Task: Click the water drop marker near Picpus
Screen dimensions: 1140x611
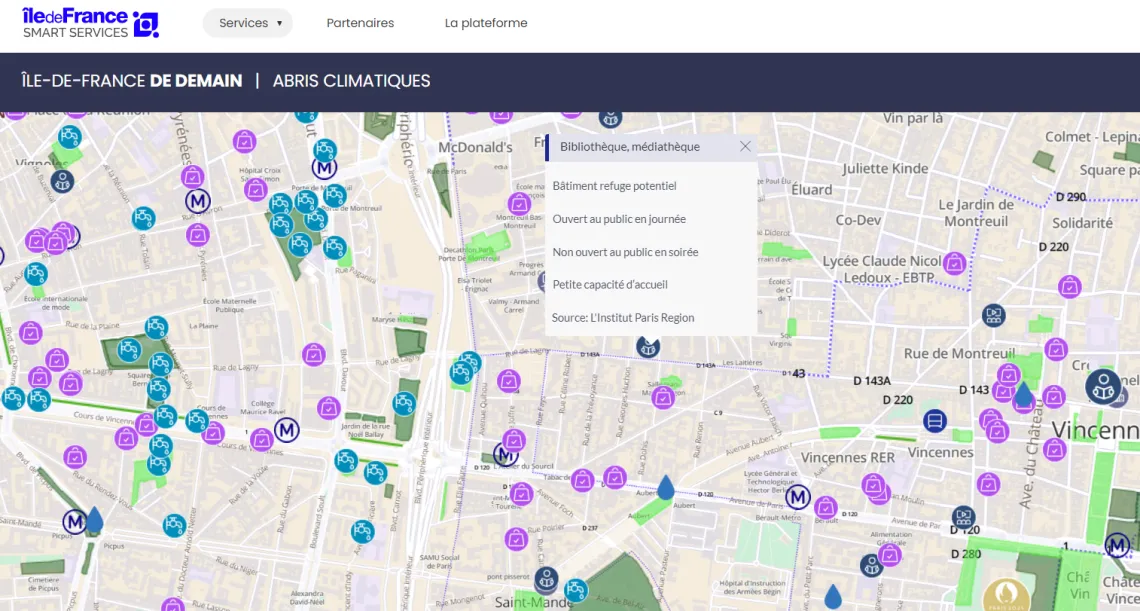Action: click(x=94, y=519)
